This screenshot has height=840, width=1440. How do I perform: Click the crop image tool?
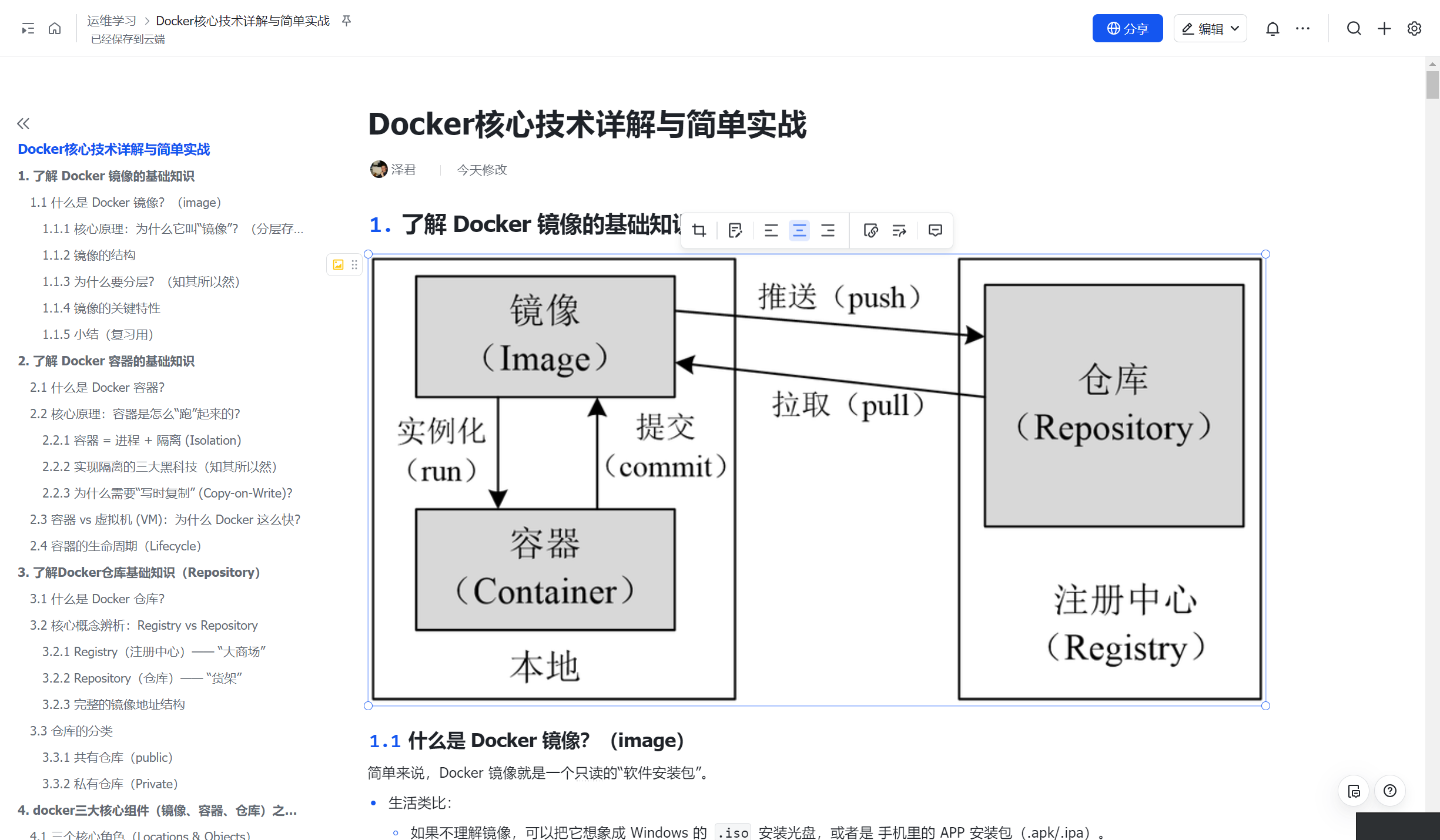699,230
